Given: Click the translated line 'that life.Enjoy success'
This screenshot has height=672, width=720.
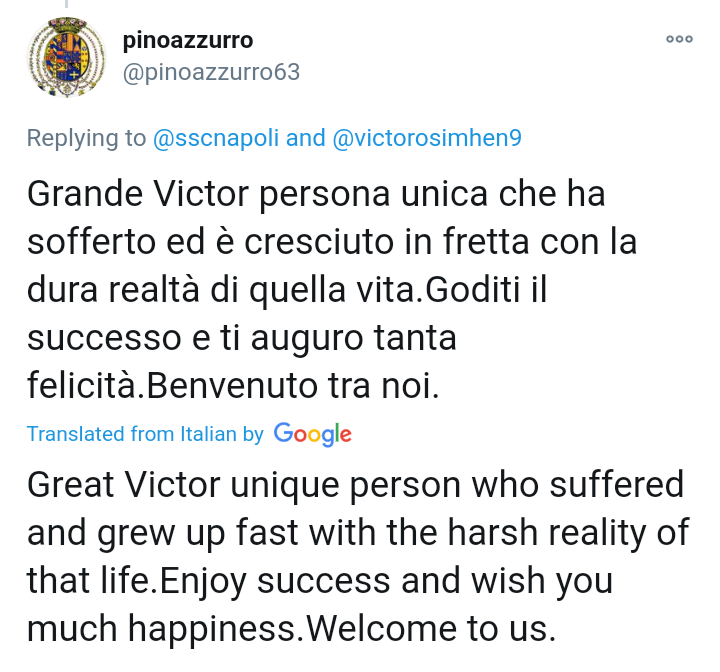Looking at the screenshot, I should tap(320, 581).
